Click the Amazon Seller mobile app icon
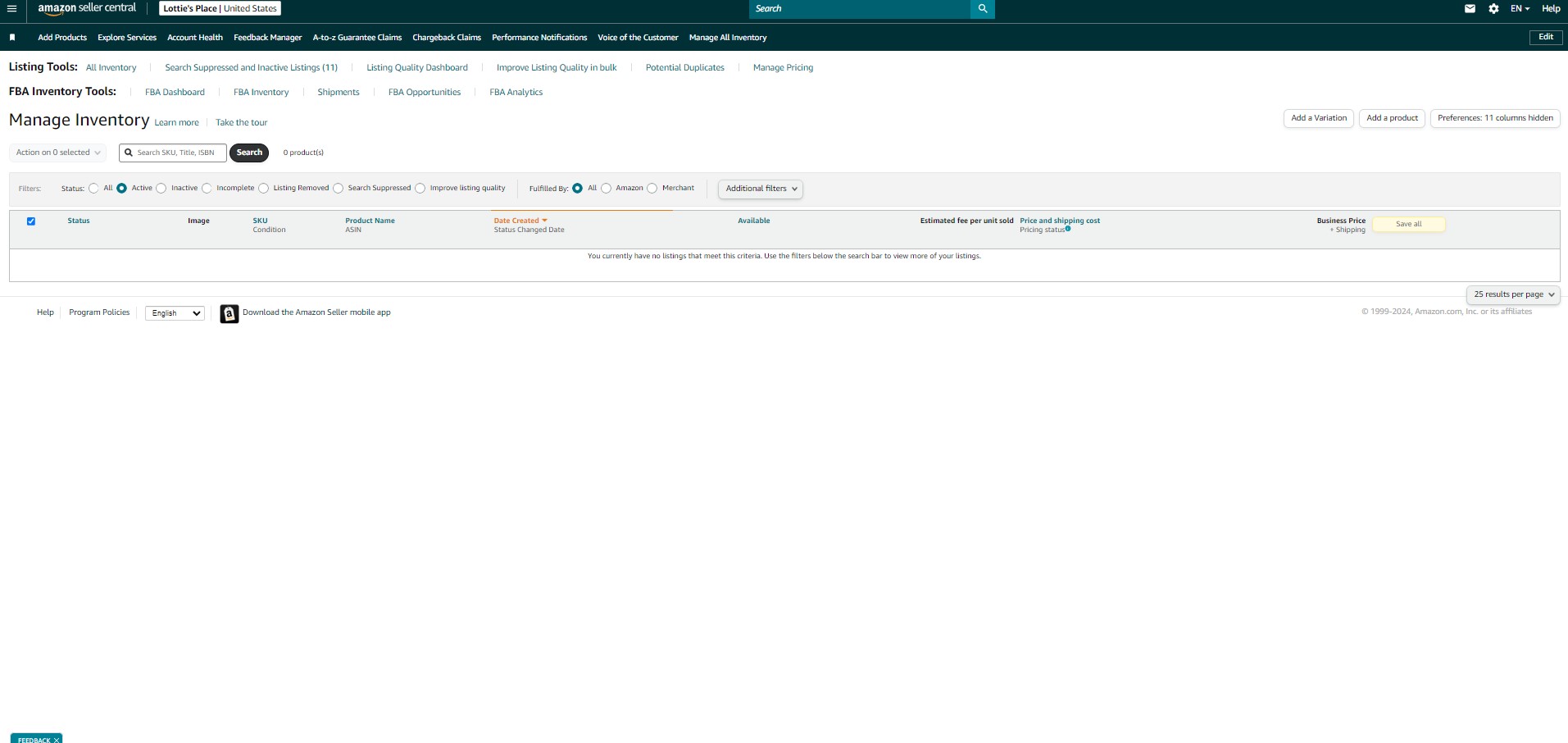The width and height of the screenshot is (1568, 743). coord(230,313)
